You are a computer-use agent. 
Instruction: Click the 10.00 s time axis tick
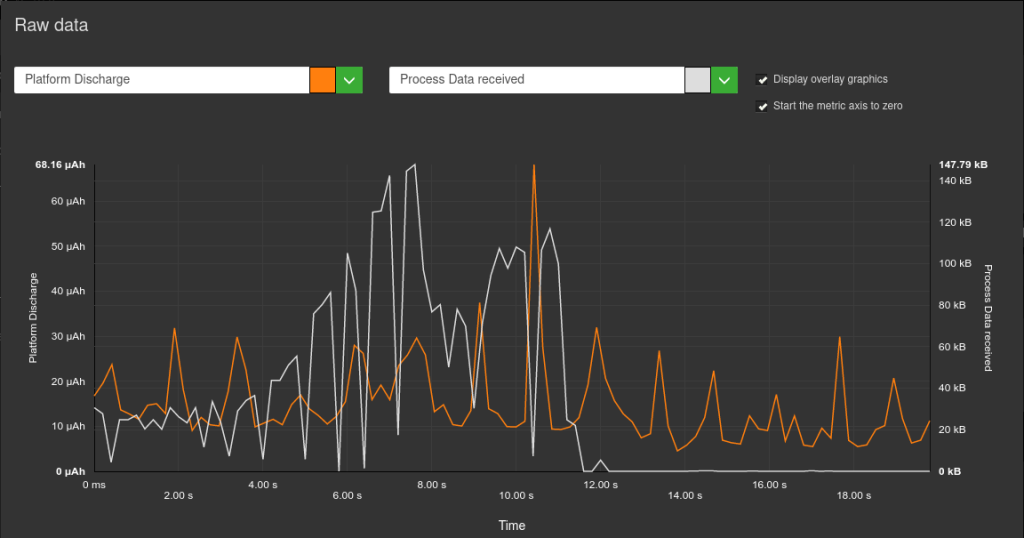click(516, 496)
